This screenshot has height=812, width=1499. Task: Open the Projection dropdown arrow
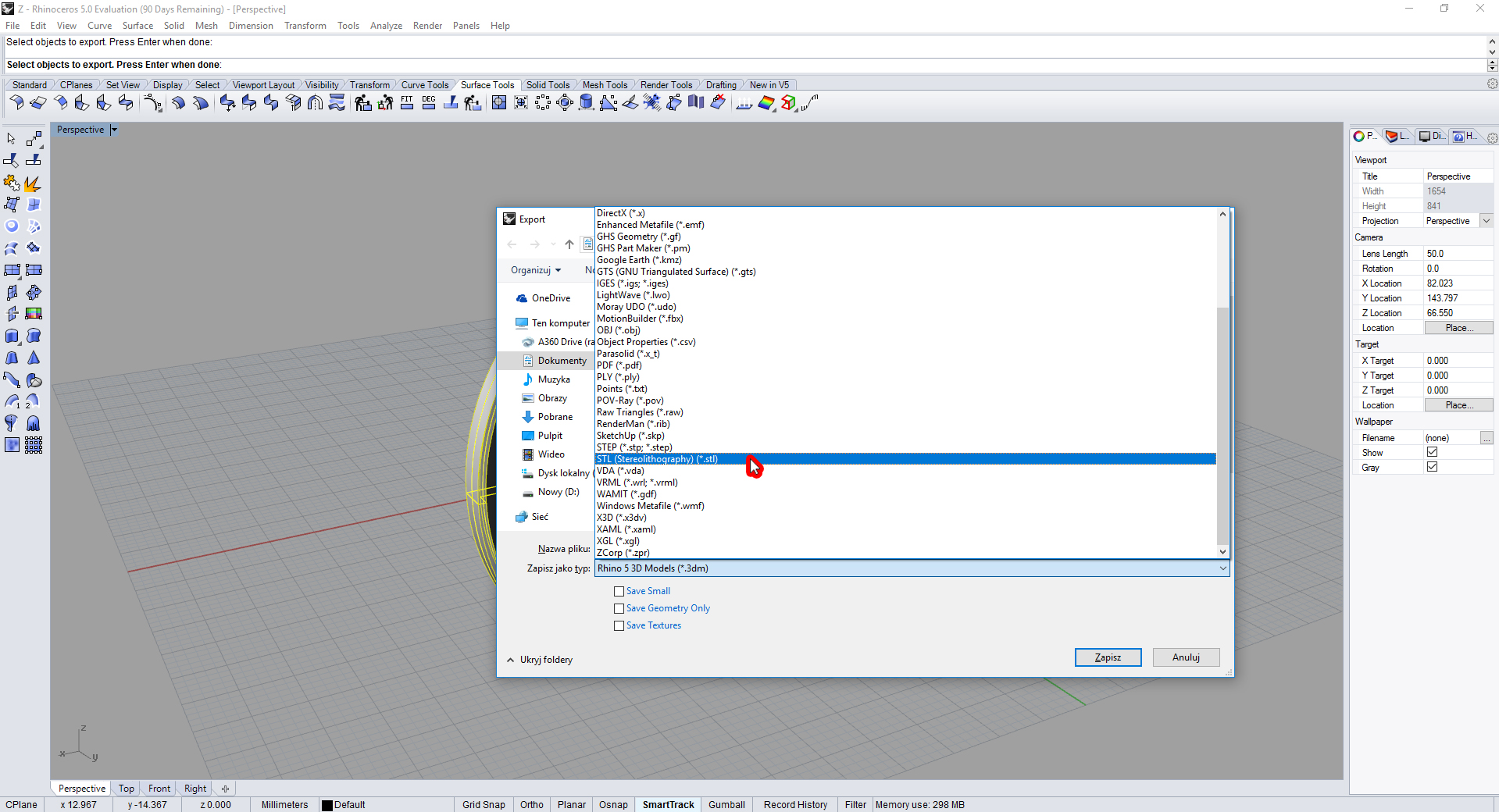click(x=1487, y=221)
